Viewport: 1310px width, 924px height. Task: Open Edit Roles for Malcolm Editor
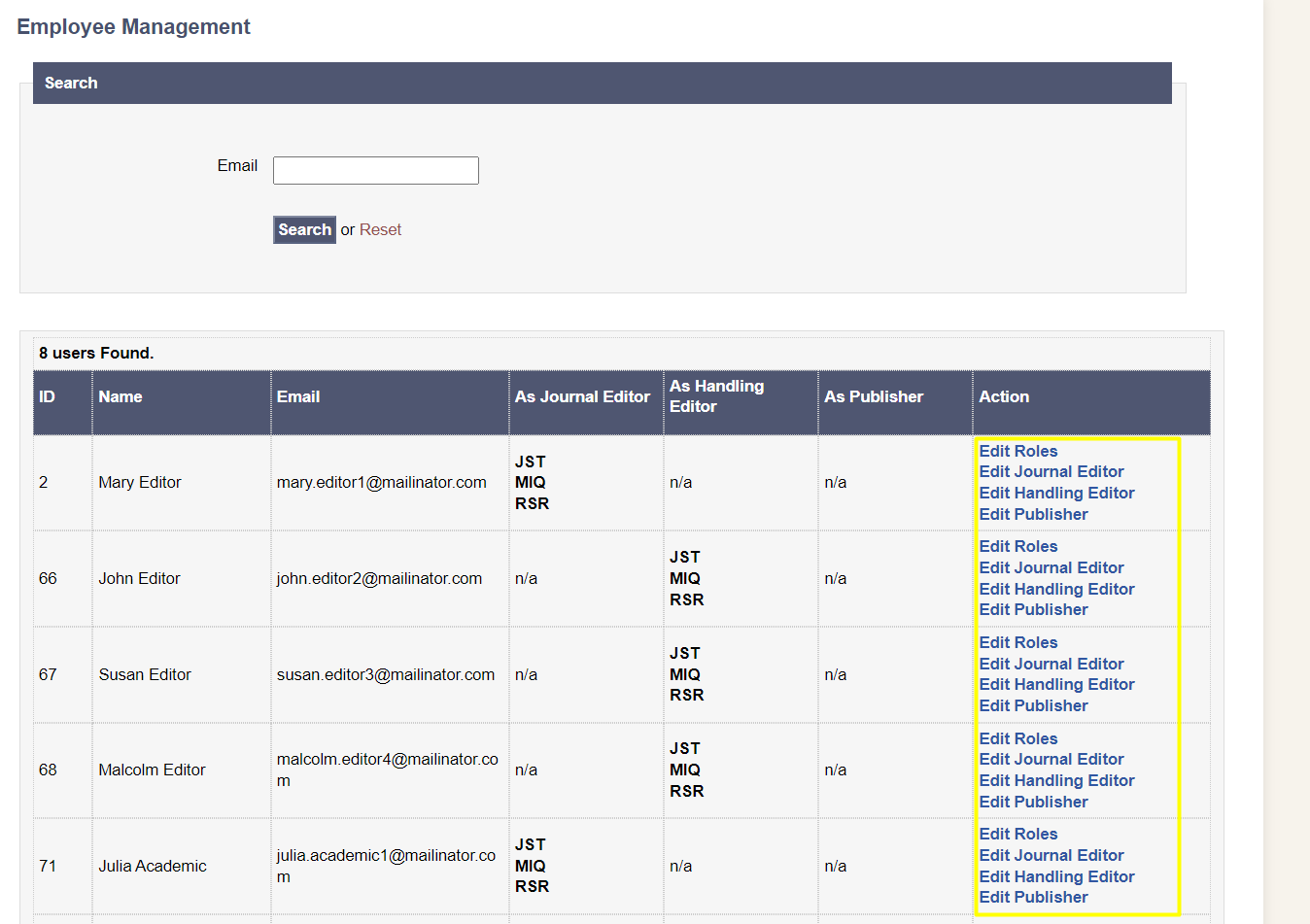pyautogui.click(x=1017, y=739)
